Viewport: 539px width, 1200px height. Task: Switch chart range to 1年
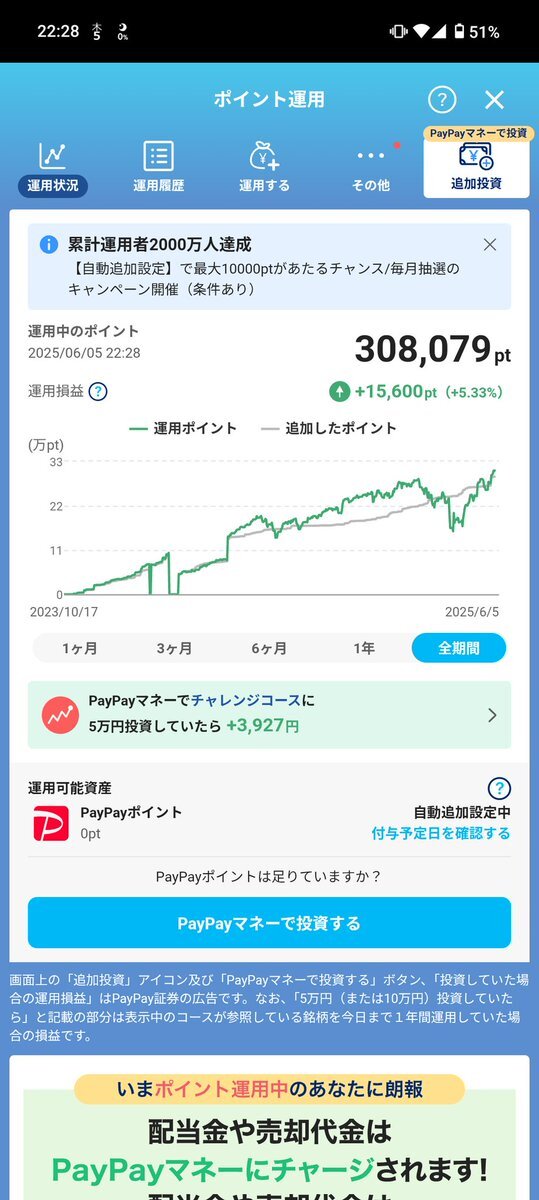[364, 648]
